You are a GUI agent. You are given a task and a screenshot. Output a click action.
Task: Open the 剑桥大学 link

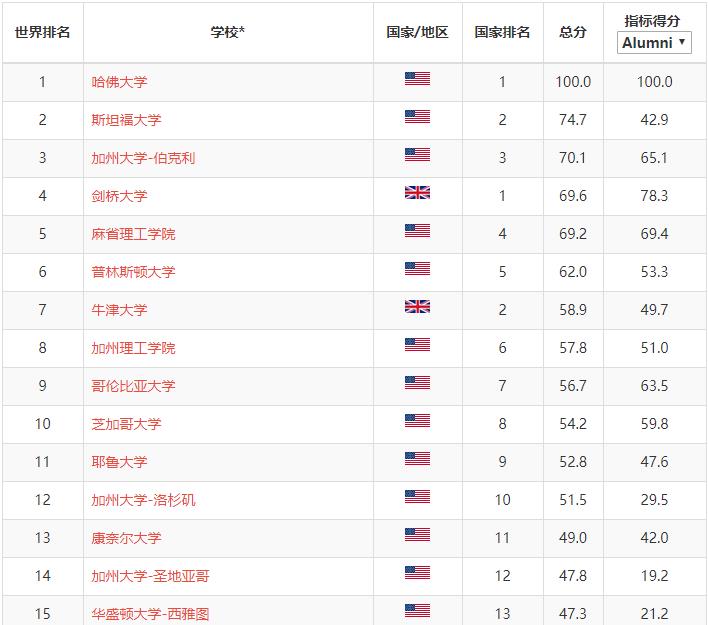click(119, 196)
